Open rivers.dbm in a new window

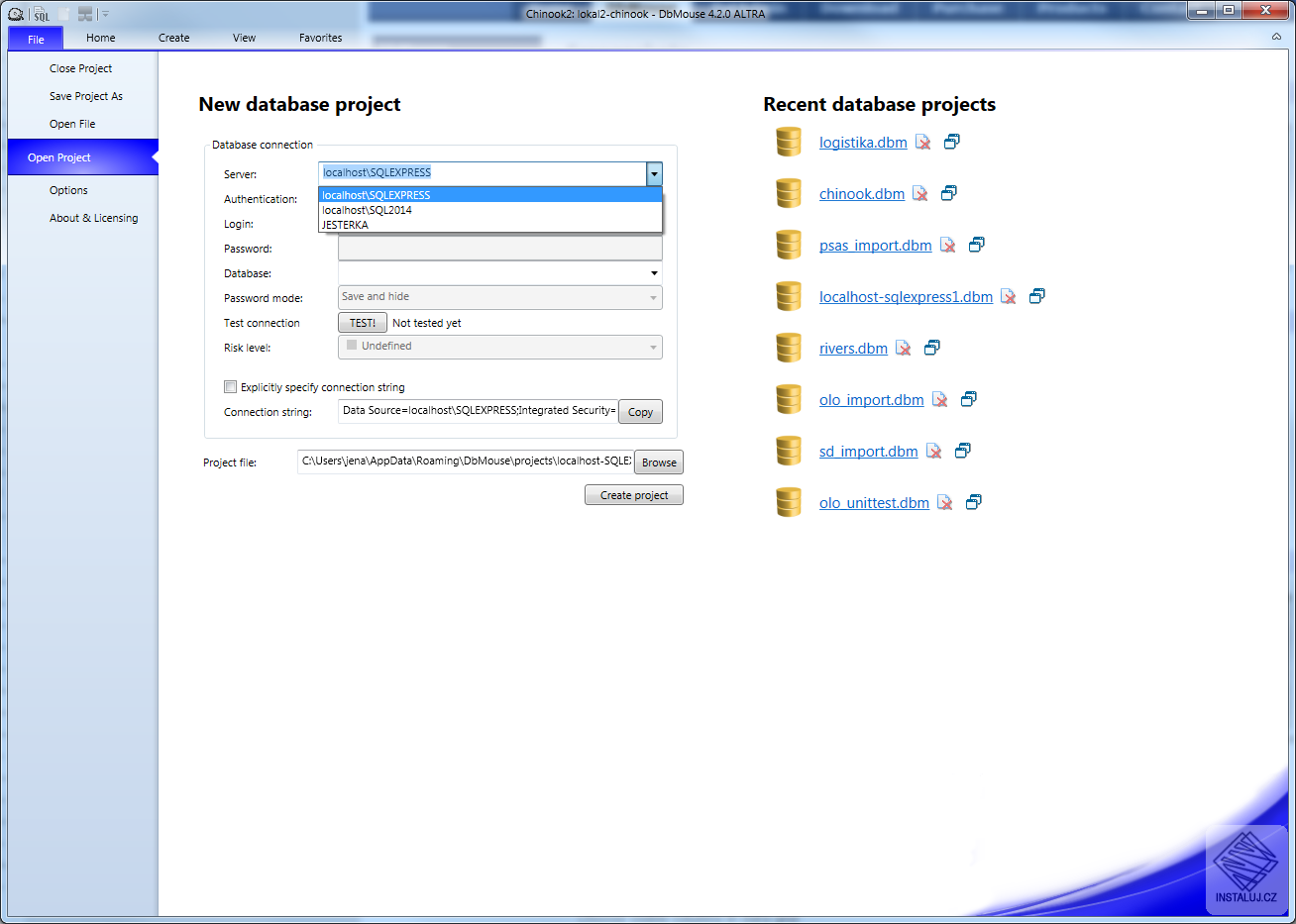point(931,348)
